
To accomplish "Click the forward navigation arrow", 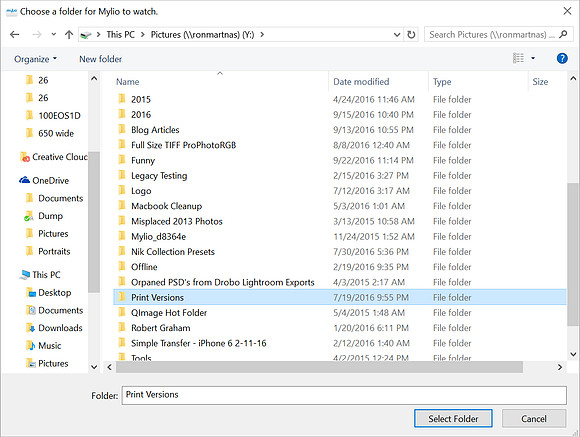I will pos(37,35).
